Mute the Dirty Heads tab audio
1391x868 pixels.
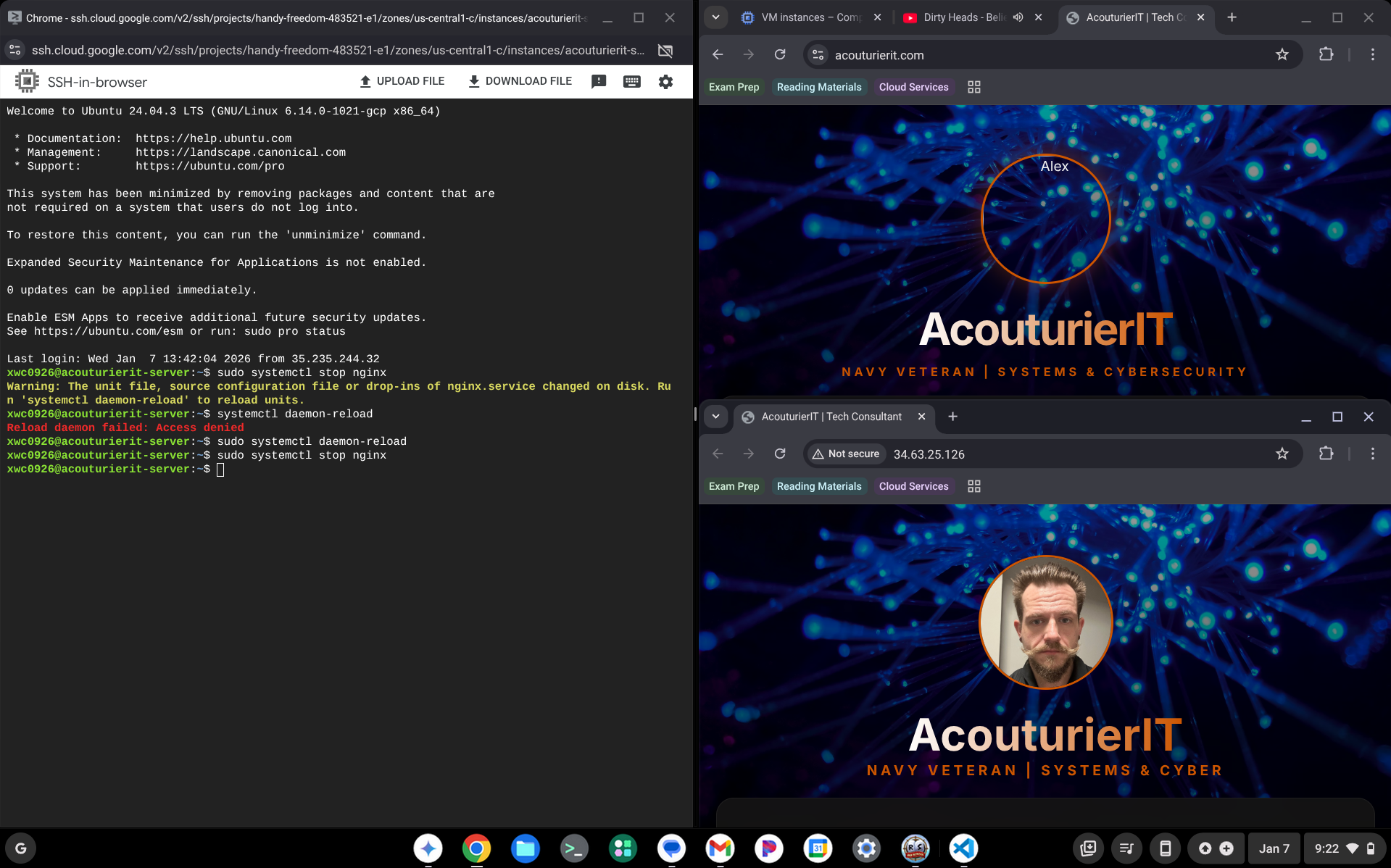point(1018,17)
